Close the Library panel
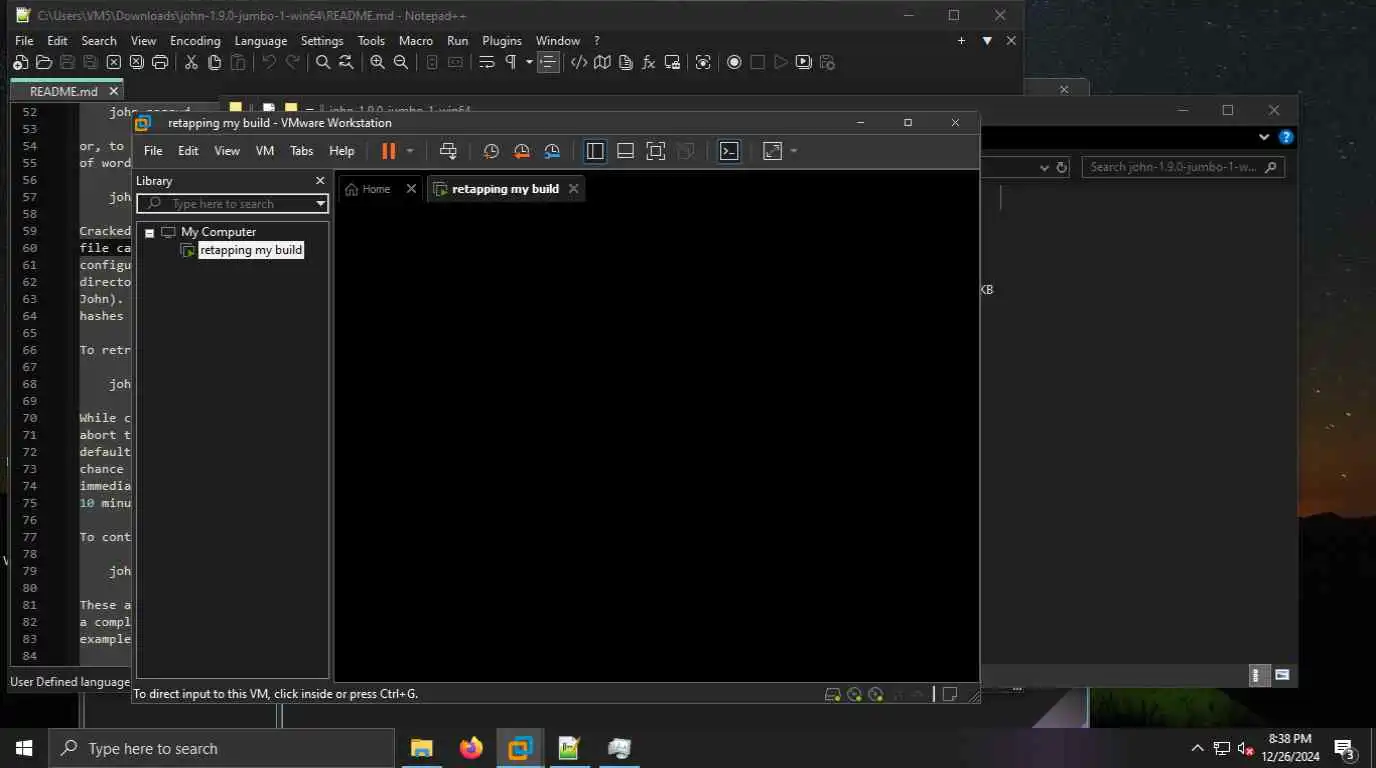 pyautogui.click(x=320, y=181)
